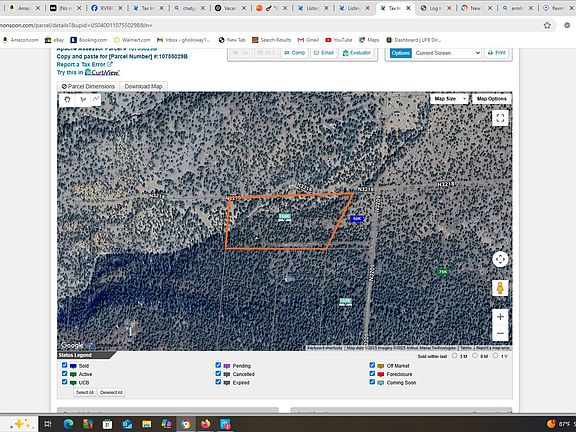Click the Comp button
The height and width of the screenshot is (432, 576).
(295, 53)
